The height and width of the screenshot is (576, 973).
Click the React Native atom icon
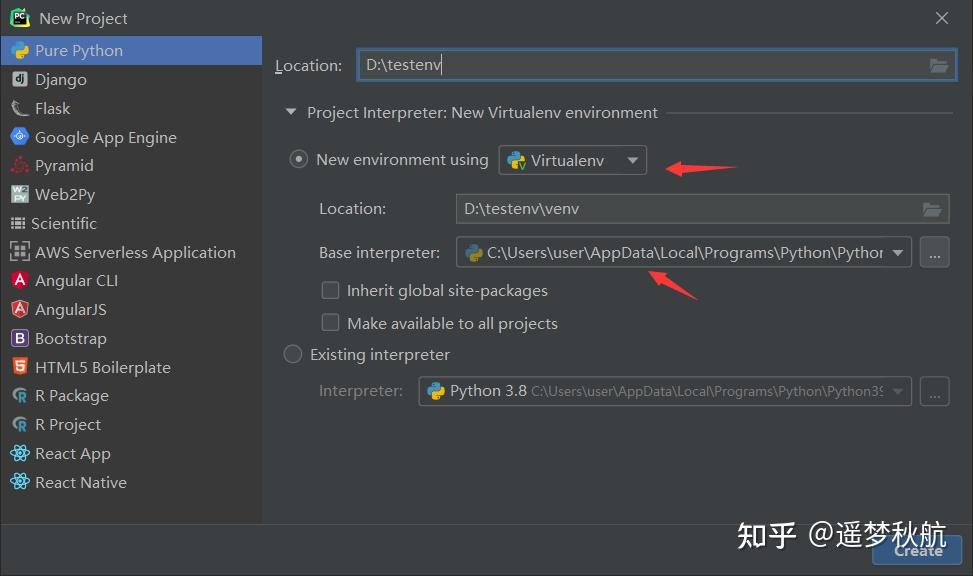point(20,482)
